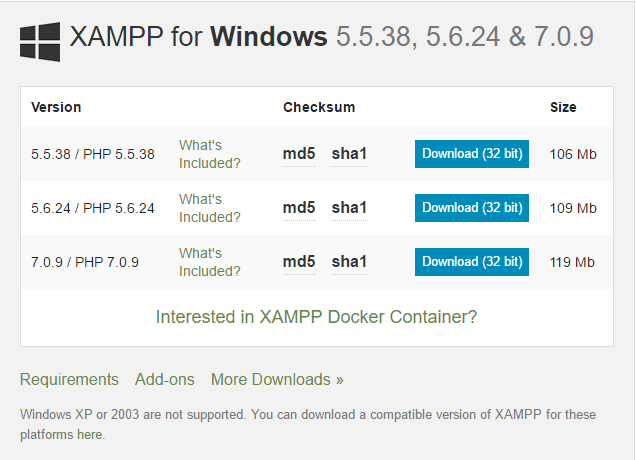Viewport: 636px width, 460px height.
Task: Expand More Downloads link
Action: [277, 380]
